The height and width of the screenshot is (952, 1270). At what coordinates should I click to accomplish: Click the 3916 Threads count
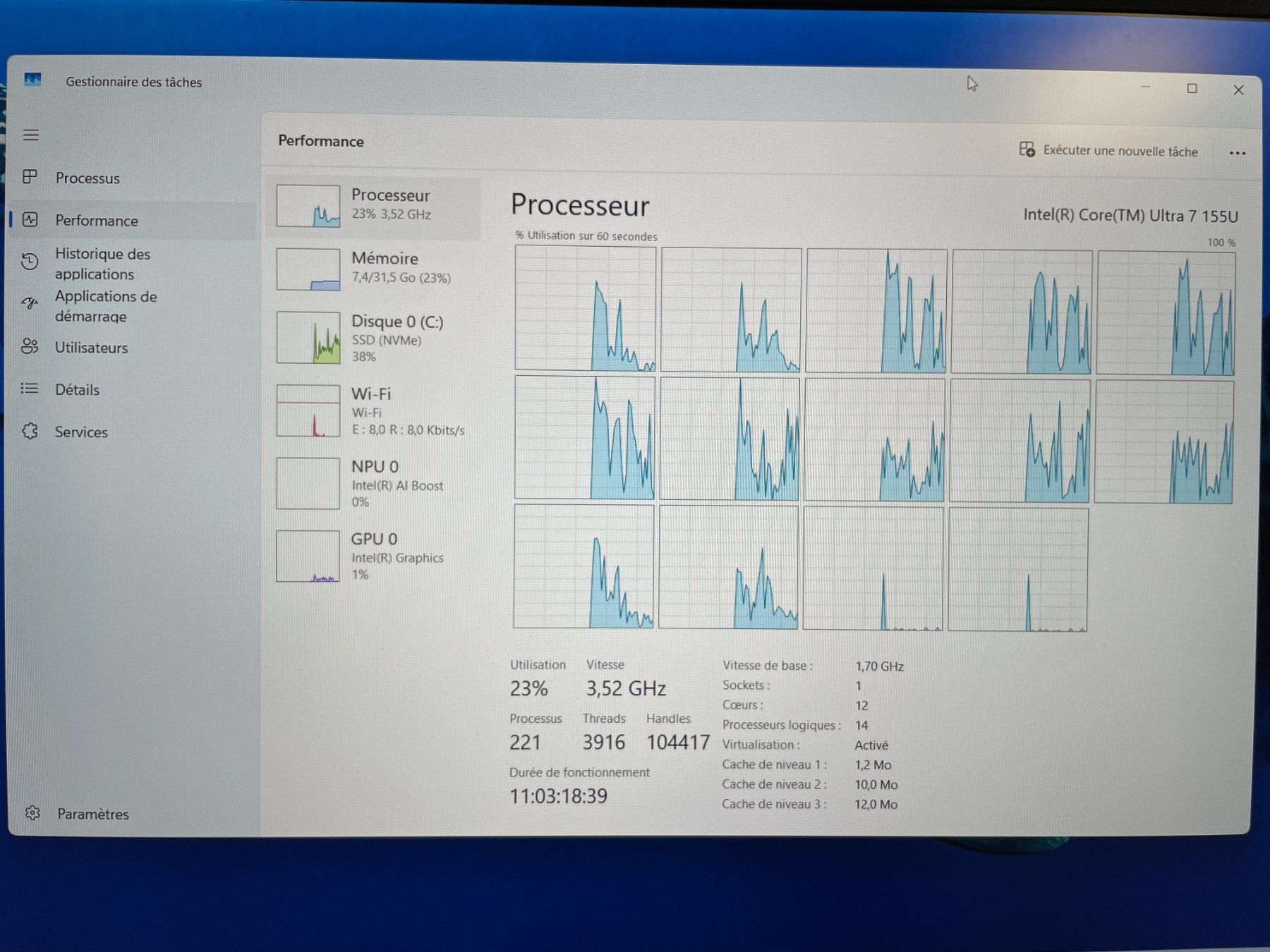pos(604,742)
